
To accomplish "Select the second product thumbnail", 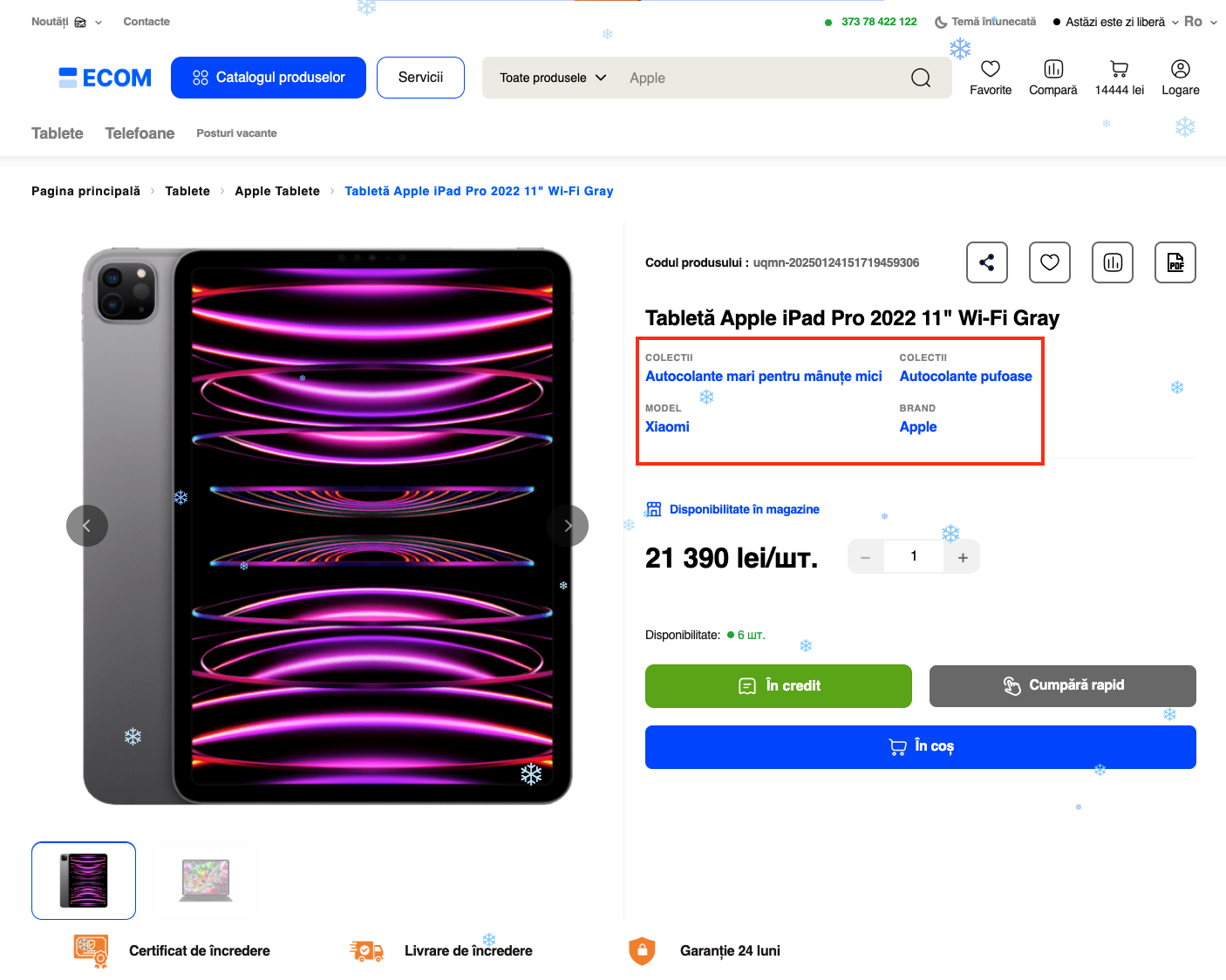I will pos(206,881).
